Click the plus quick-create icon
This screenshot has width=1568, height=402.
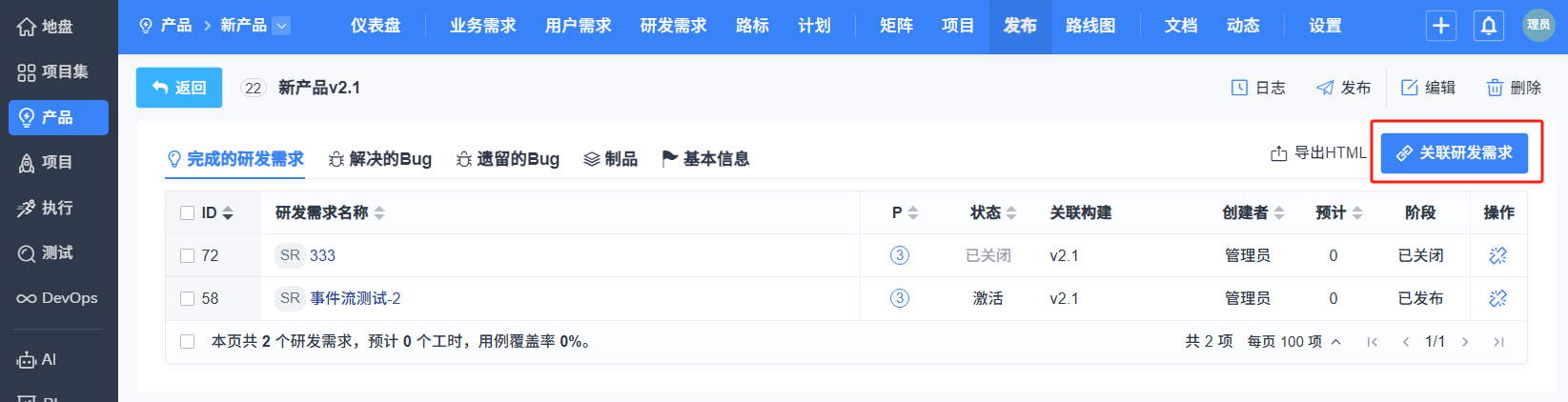click(x=1441, y=26)
